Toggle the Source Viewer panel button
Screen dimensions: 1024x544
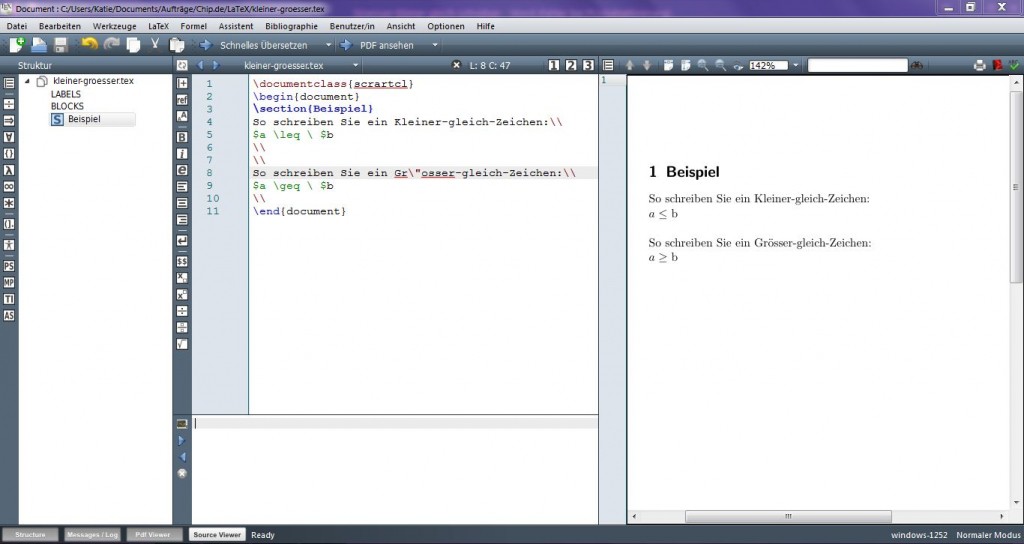pos(217,535)
